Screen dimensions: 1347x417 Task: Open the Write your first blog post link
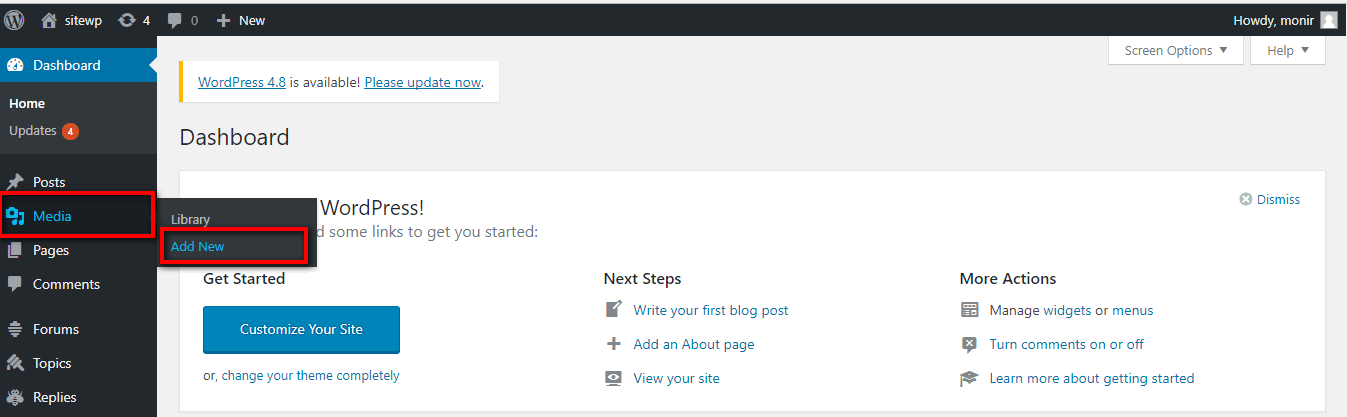tap(711, 310)
